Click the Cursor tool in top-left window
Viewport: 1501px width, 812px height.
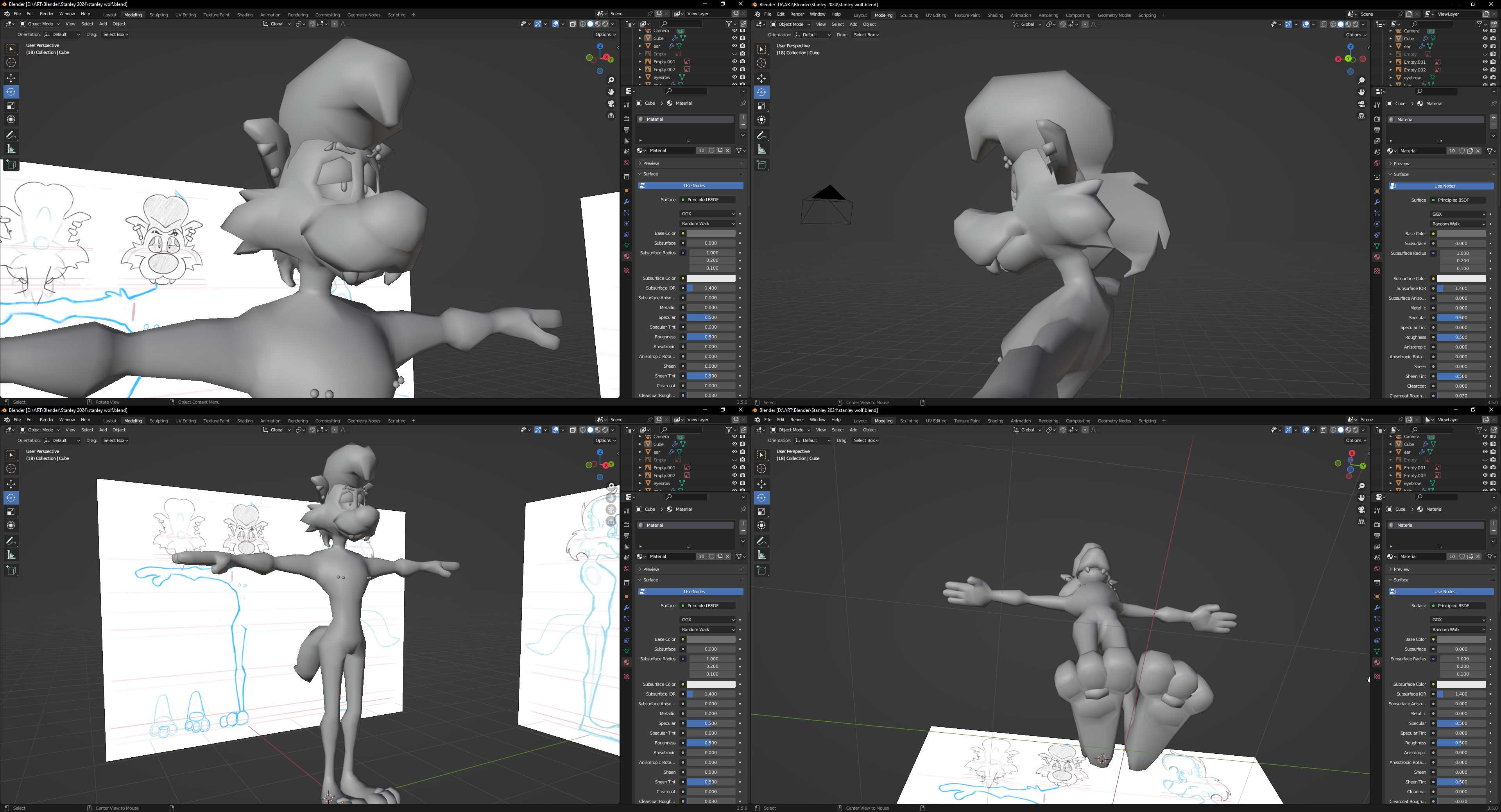click(11, 63)
